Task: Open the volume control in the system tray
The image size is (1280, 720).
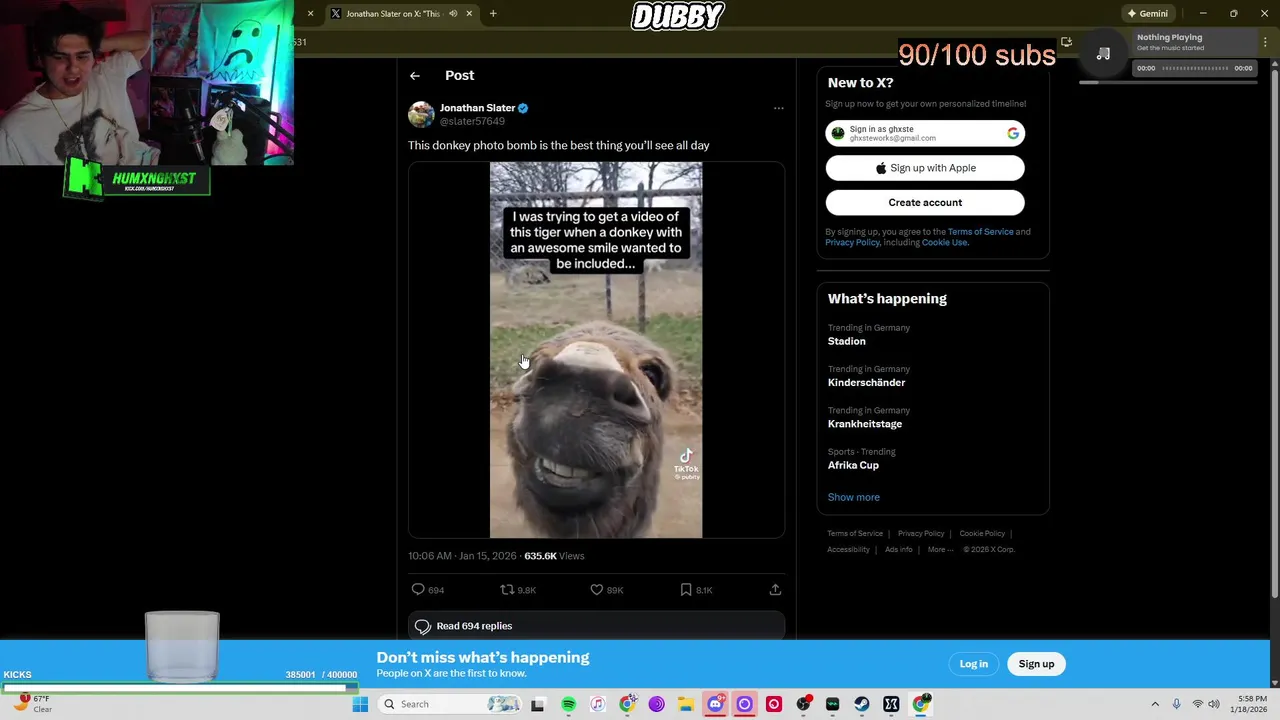Action: (1213, 704)
